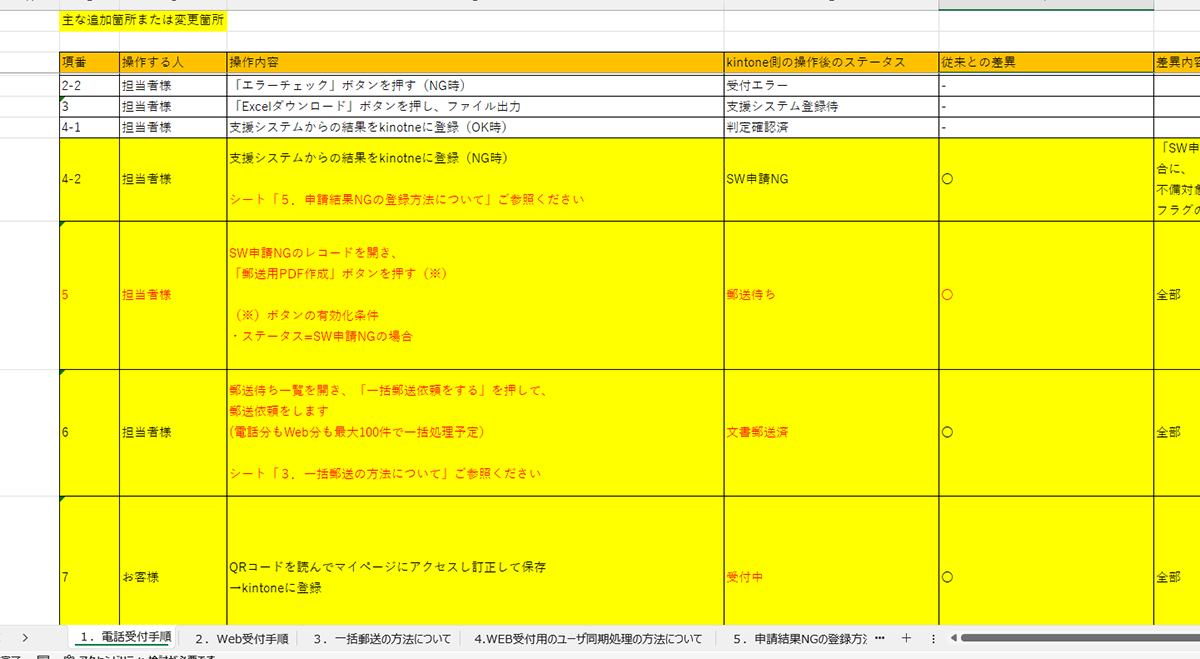
Task: Select the item number 4-2 cell
Action: click(x=89, y=179)
